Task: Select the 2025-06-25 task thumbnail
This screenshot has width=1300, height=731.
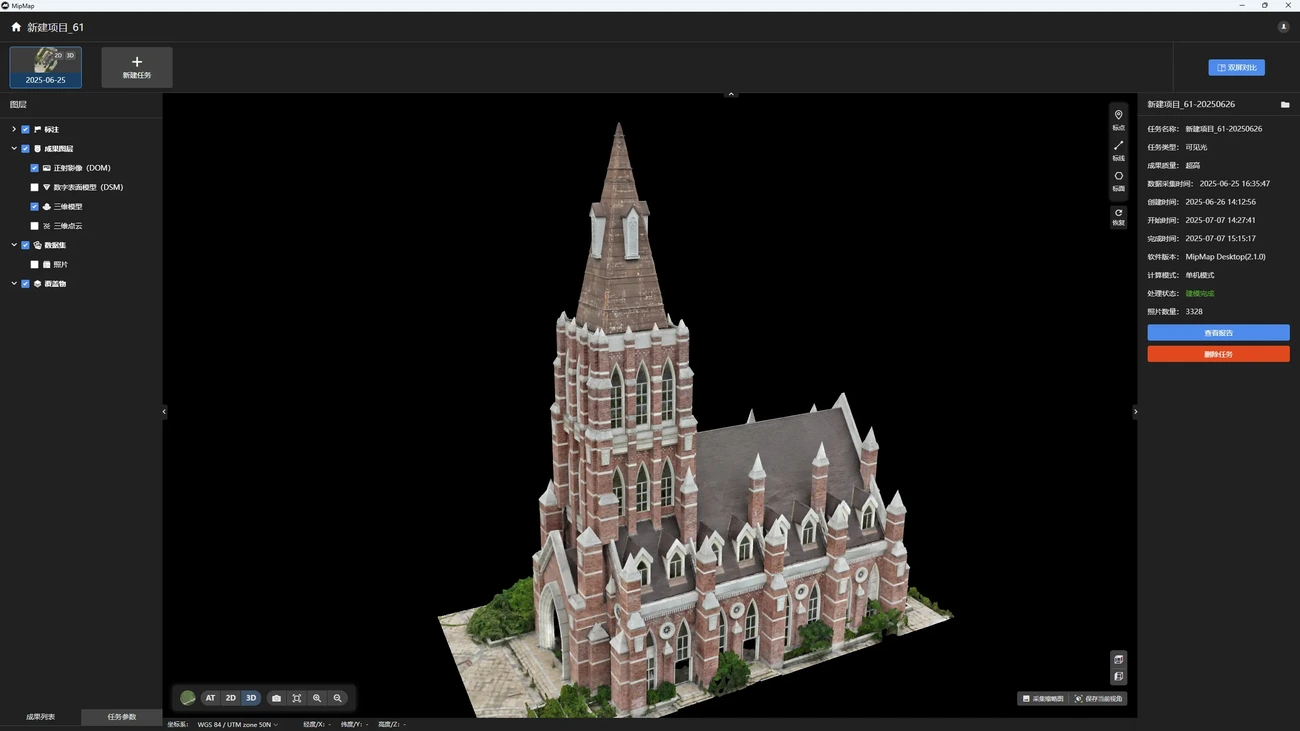Action: click(46, 67)
